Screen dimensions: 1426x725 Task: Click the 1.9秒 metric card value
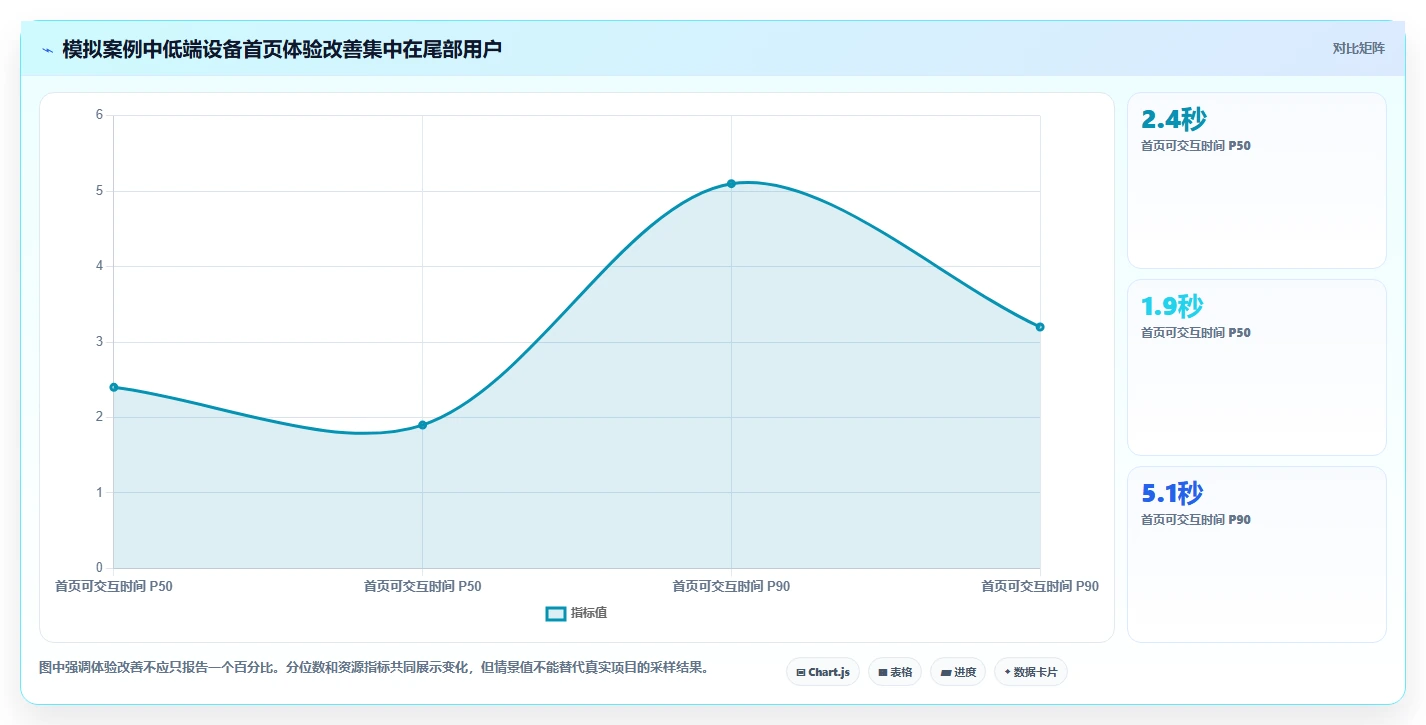click(1172, 306)
